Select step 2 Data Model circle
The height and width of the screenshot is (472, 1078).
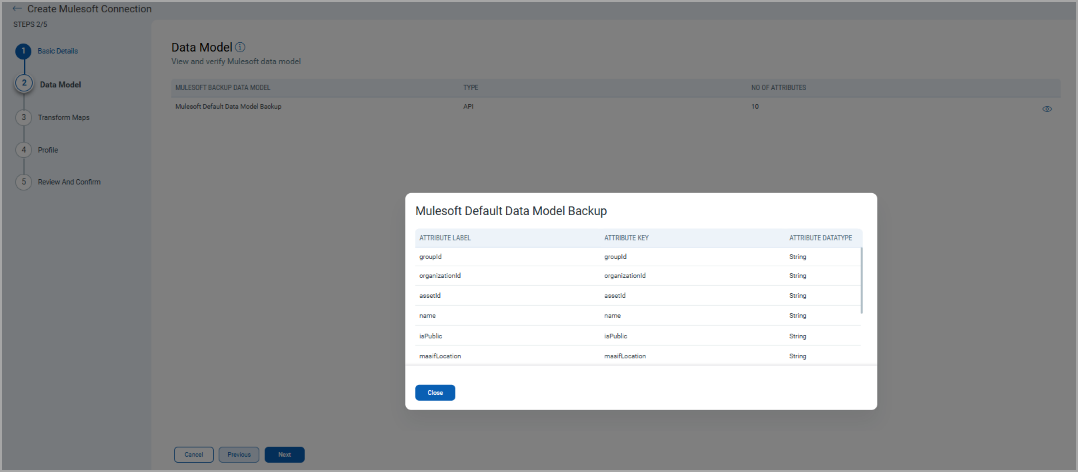pyautogui.click(x=24, y=84)
